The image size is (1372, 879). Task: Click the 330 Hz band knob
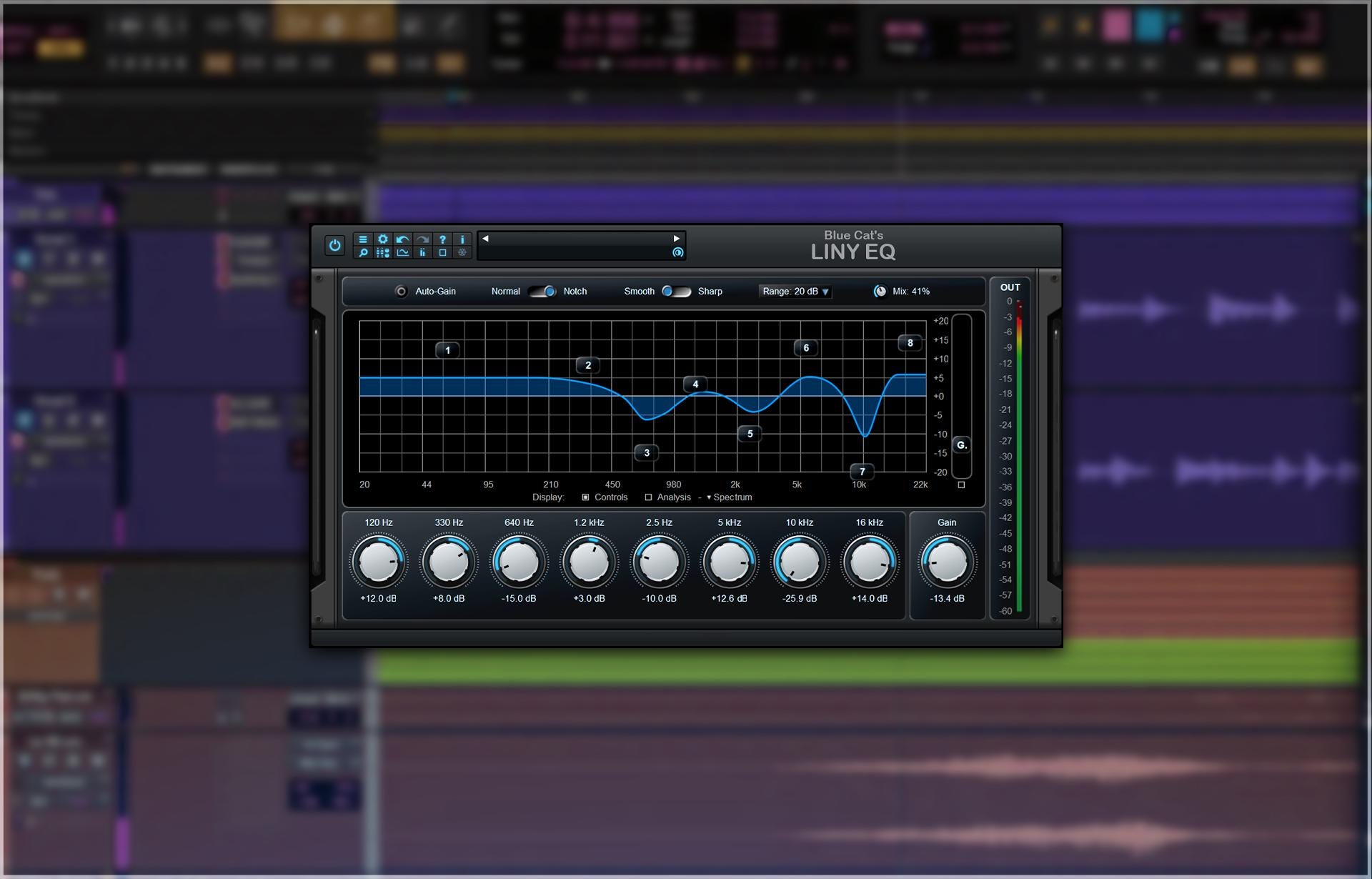[x=449, y=562]
